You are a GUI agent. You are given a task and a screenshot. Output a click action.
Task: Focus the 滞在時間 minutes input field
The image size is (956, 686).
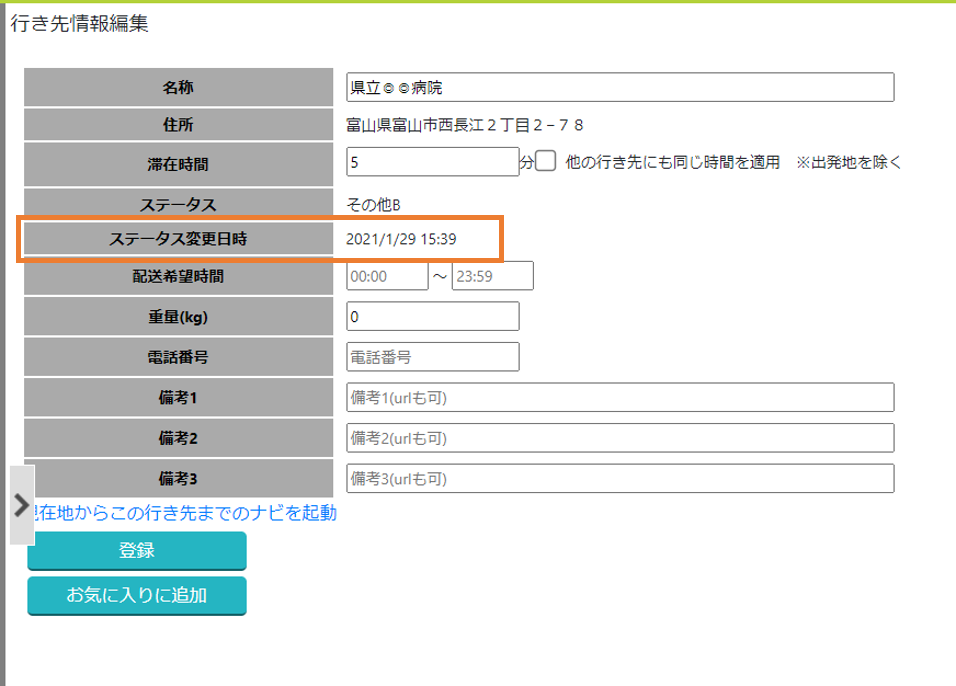pyautogui.click(x=432, y=161)
